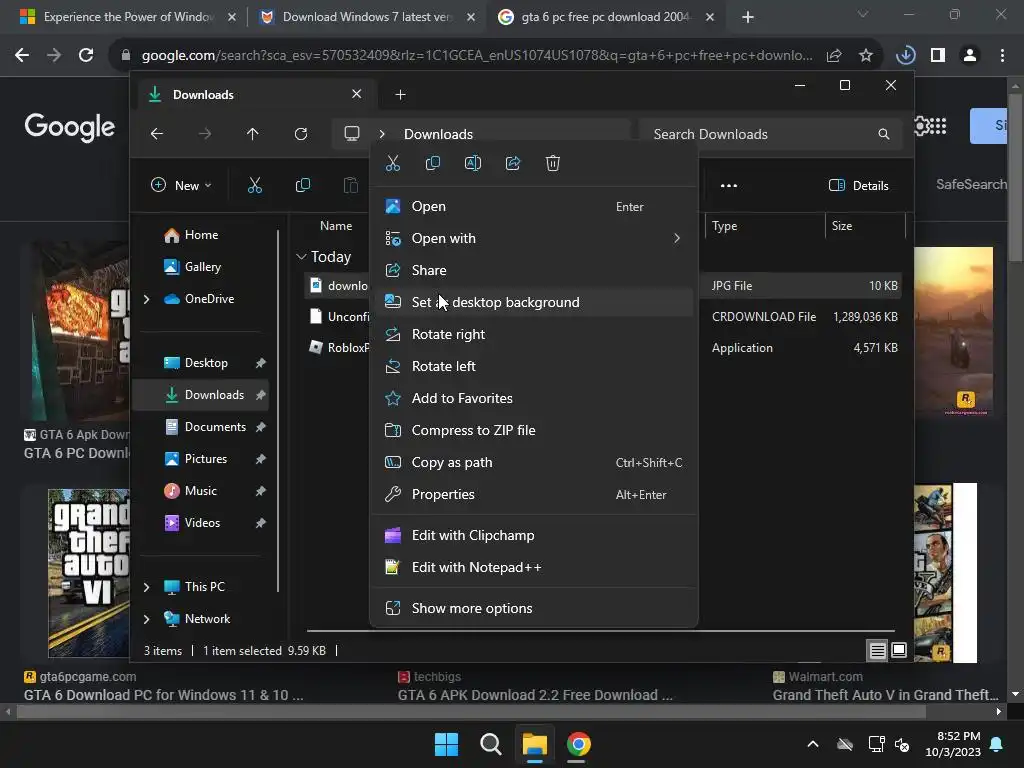Choose Open in the context menu
Screen dimensions: 1024x768
pyautogui.click(x=534, y=206)
